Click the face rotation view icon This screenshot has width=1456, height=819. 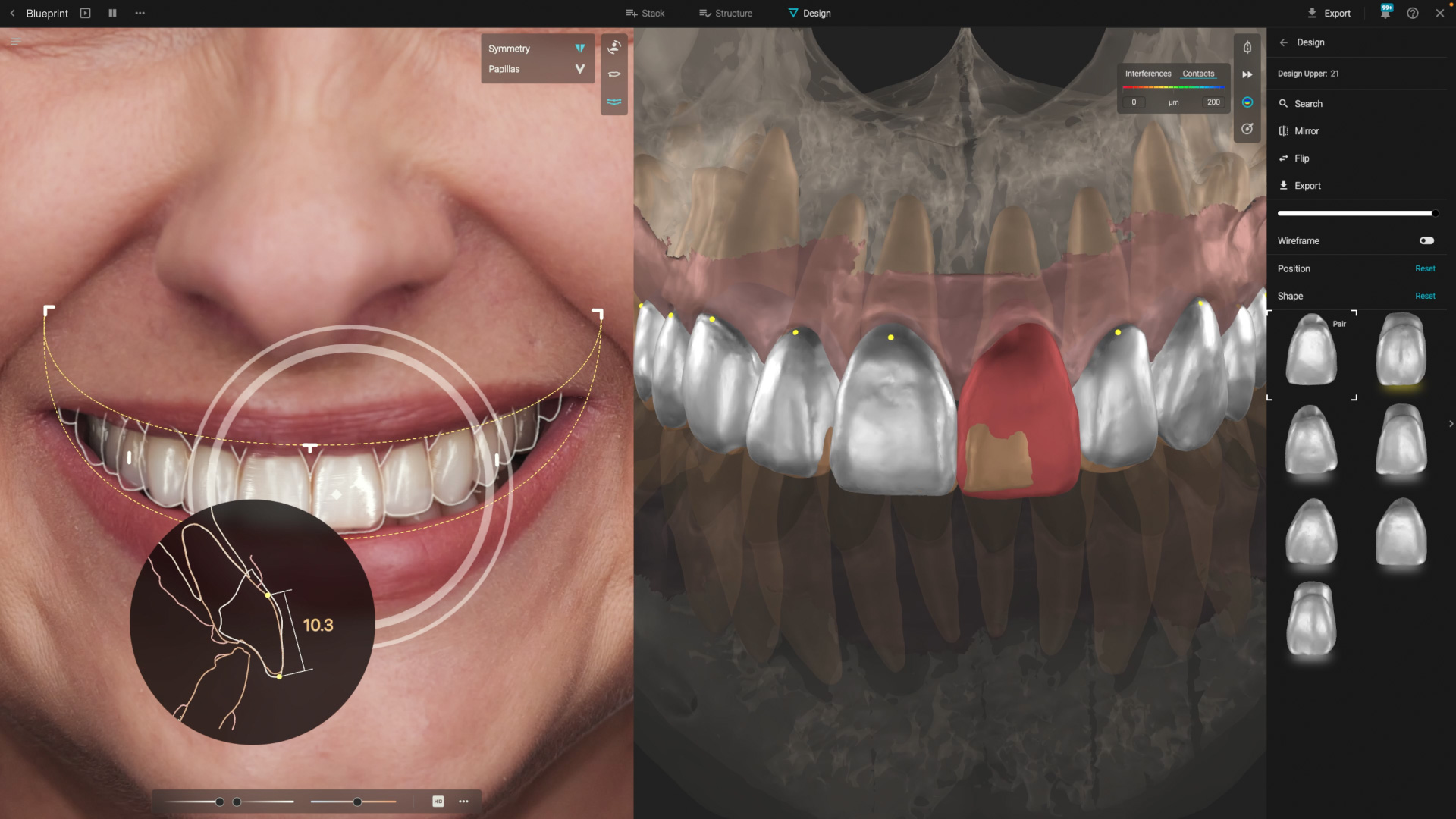tap(614, 47)
